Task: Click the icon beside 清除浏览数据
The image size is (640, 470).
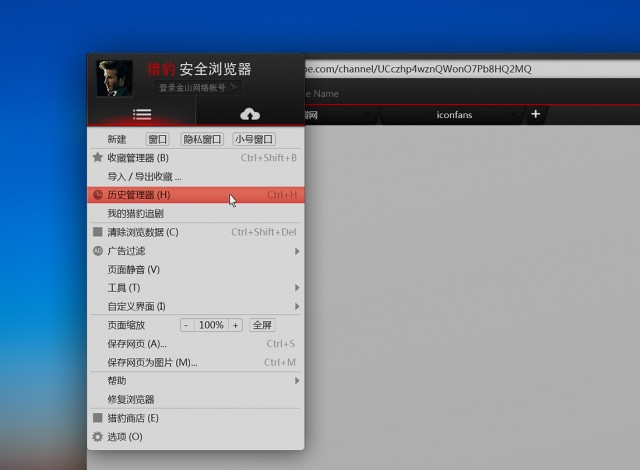Action: coord(98,232)
